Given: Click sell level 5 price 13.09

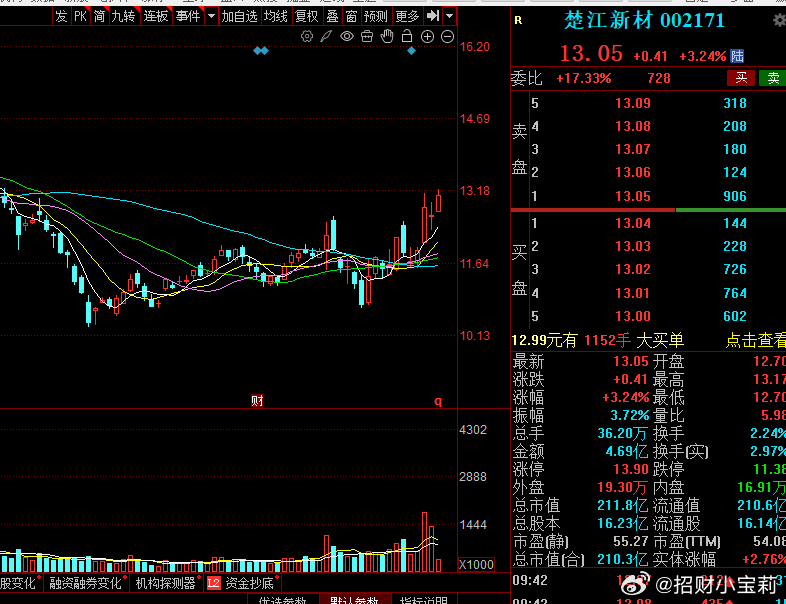Looking at the screenshot, I should pos(633,103).
